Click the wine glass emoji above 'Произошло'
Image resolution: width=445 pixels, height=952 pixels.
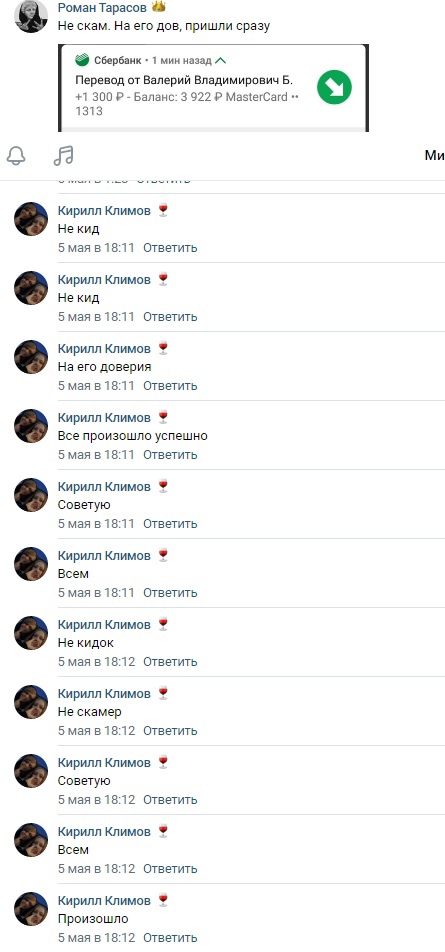[162, 900]
